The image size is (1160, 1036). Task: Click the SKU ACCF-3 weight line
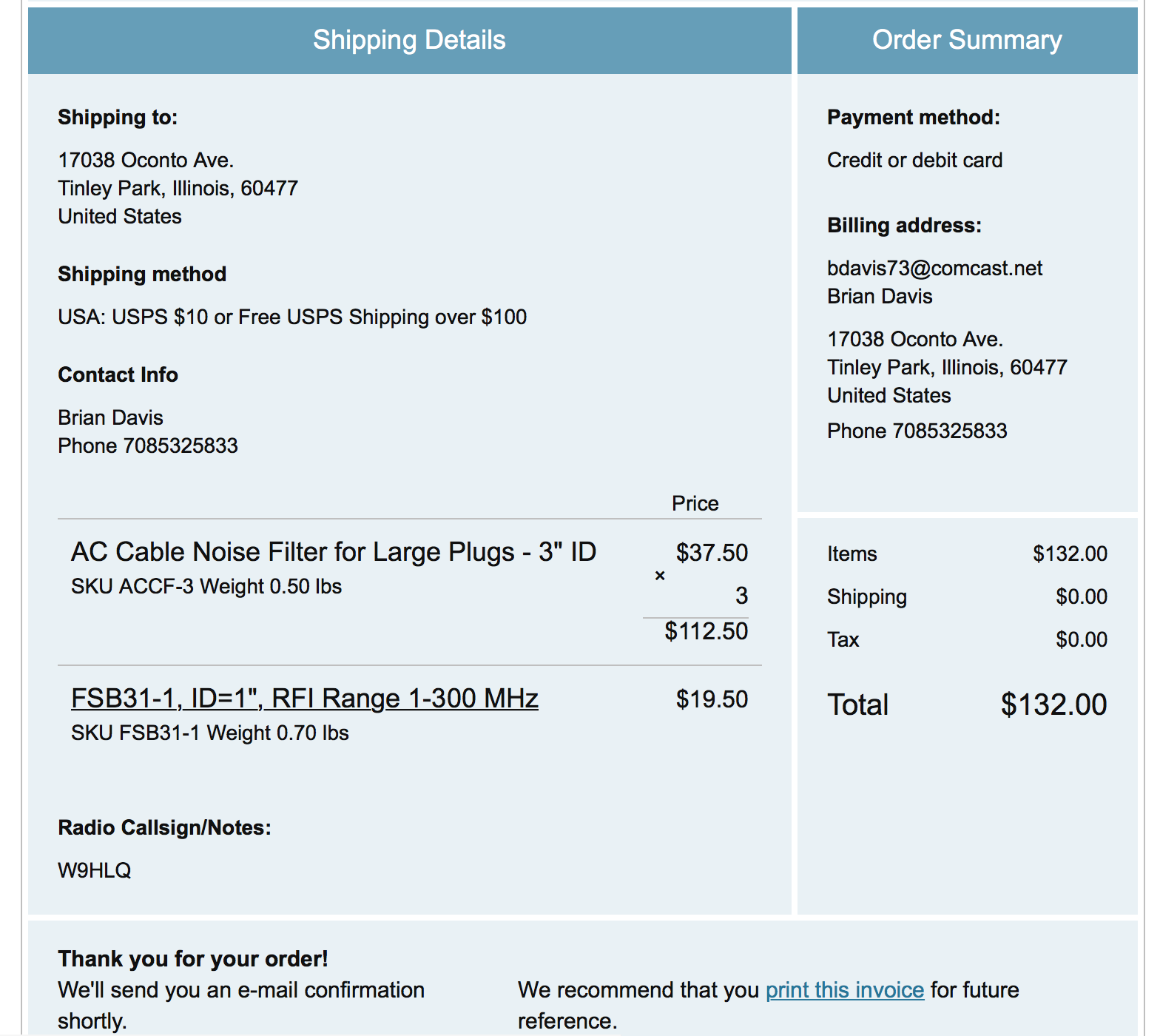pos(206,586)
